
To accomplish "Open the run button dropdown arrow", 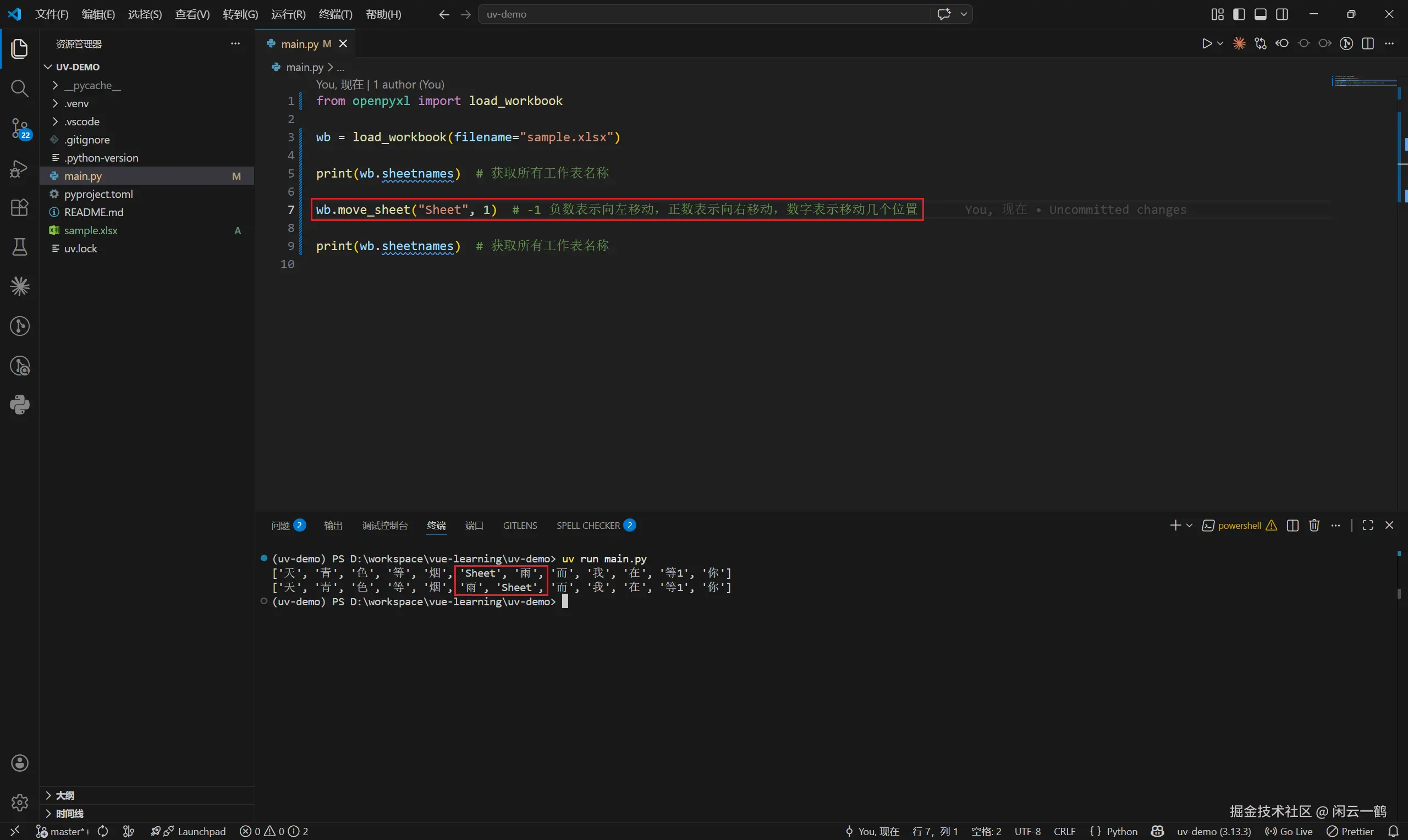I will point(1220,43).
